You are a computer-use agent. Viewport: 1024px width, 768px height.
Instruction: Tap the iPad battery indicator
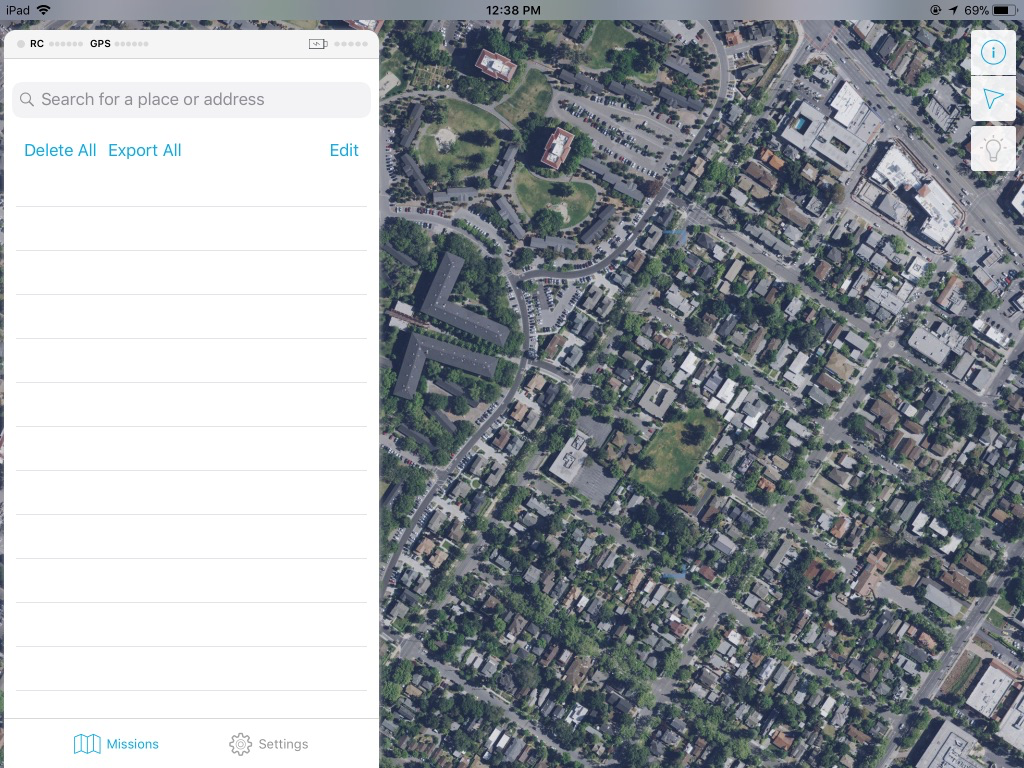pyautogui.click(x=1004, y=10)
